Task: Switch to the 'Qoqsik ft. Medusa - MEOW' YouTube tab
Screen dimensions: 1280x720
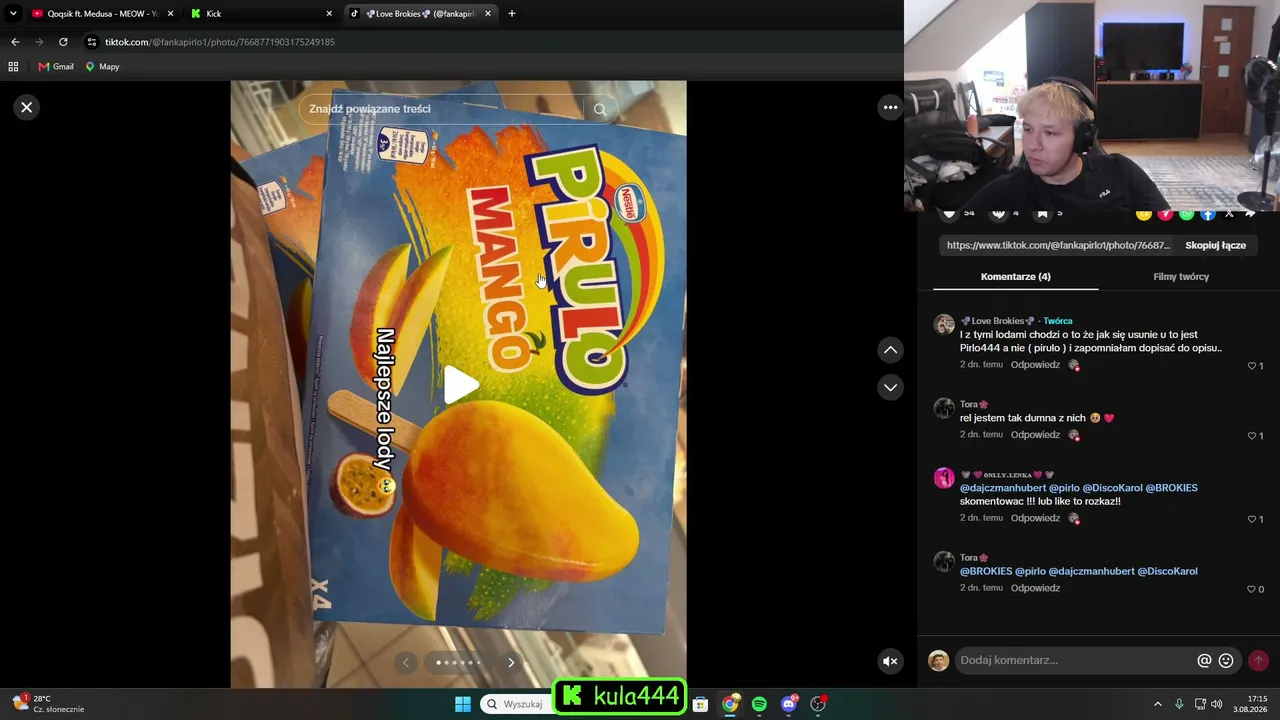Action: coord(102,14)
